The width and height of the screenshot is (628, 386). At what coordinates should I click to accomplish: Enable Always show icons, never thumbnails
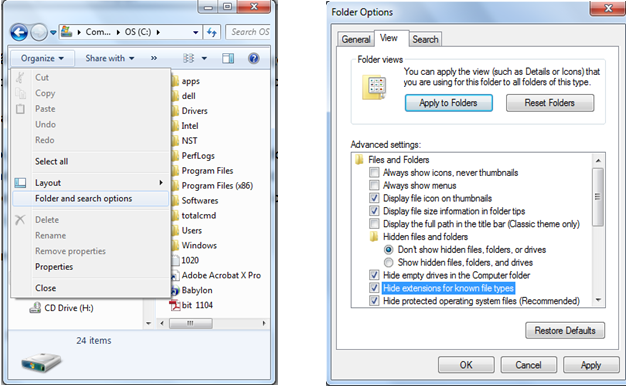(374, 173)
